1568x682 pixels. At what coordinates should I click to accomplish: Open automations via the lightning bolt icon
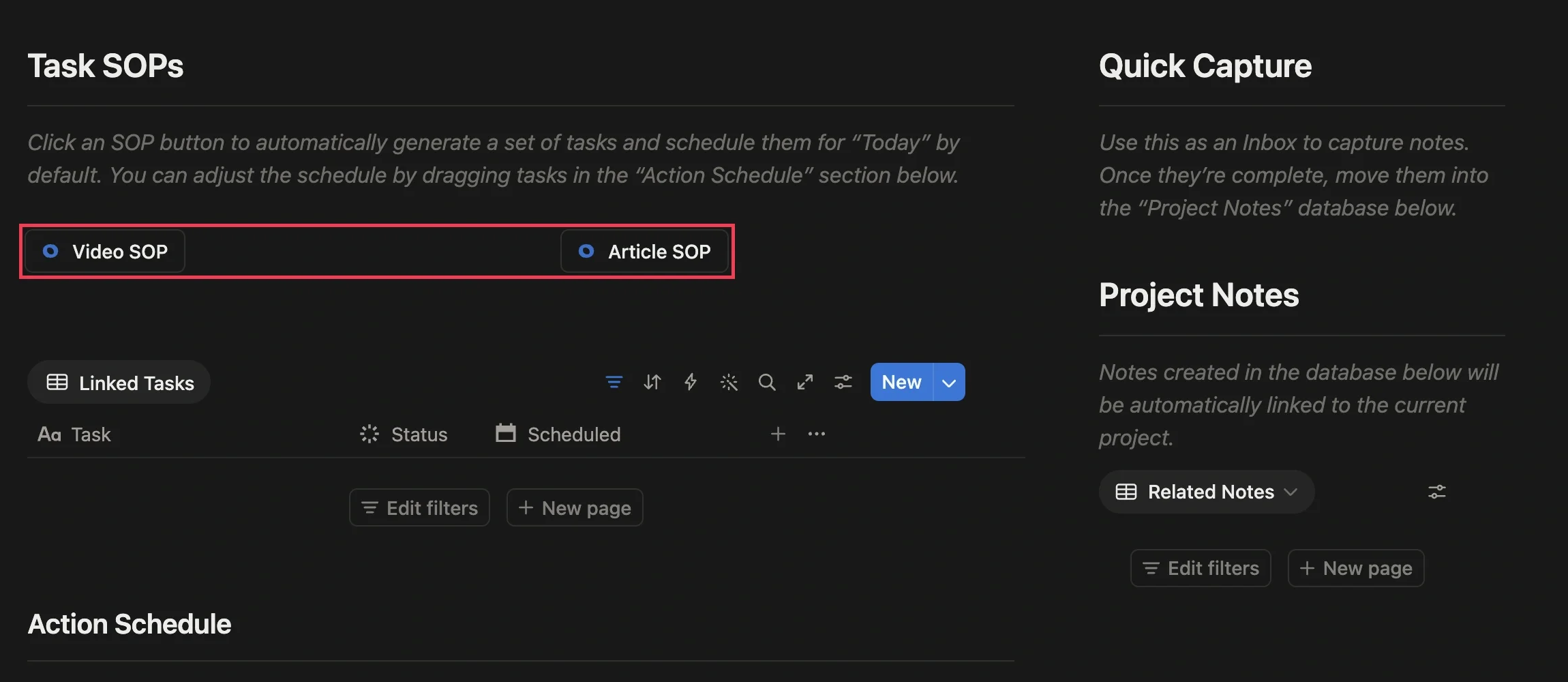pos(691,382)
